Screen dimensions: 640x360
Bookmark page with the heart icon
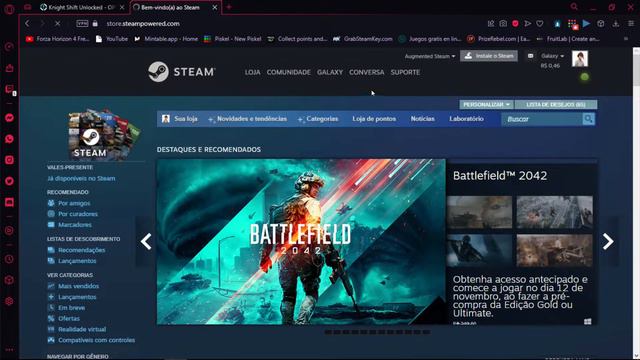coord(540,24)
